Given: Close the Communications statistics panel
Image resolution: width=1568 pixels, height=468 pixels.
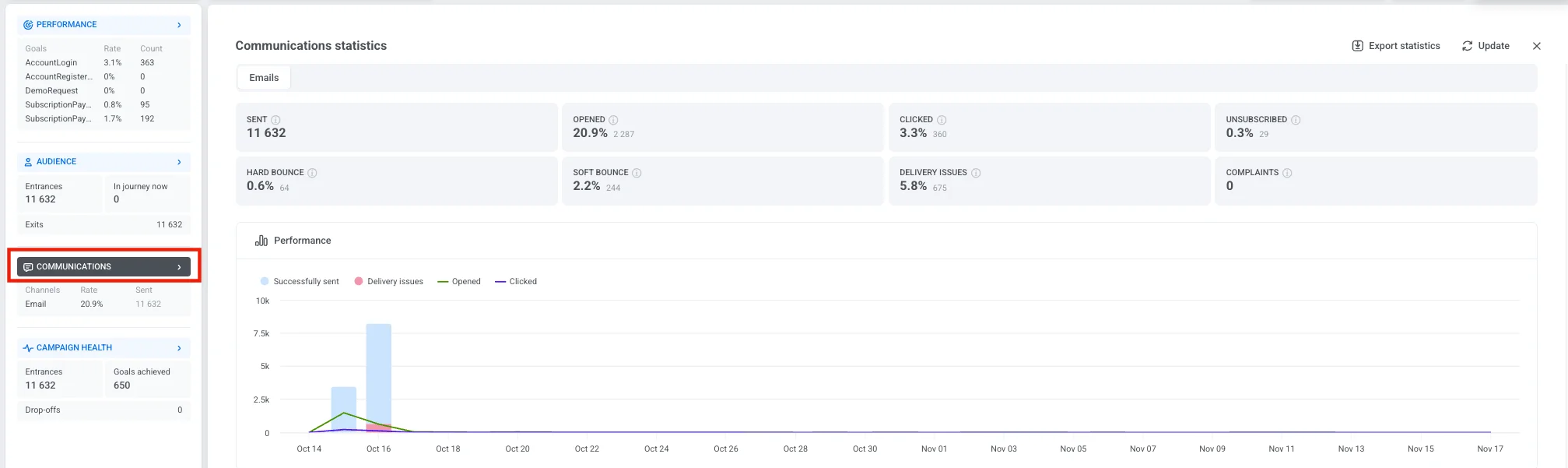Looking at the screenshot, I should (1537, 46).
